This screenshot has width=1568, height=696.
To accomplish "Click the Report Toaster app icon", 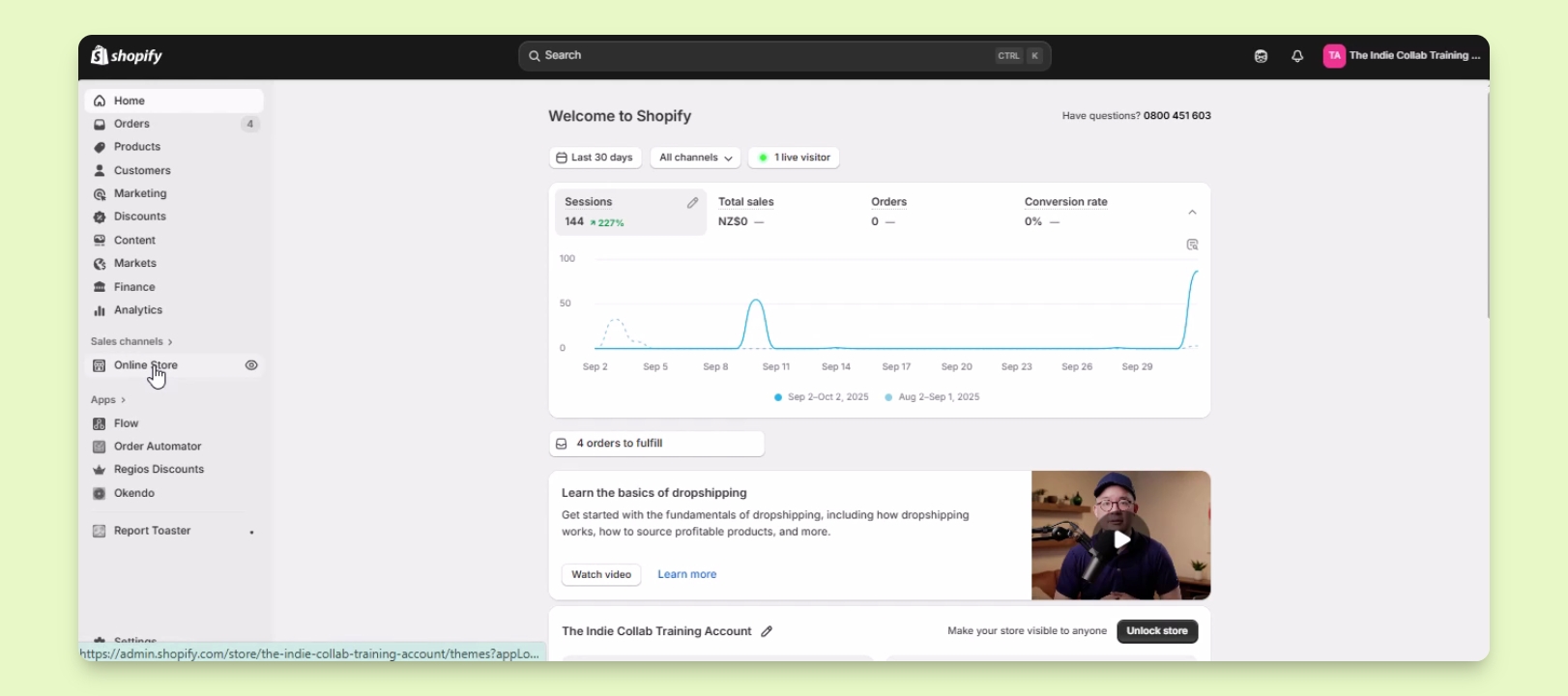I will tap(99, 531).
